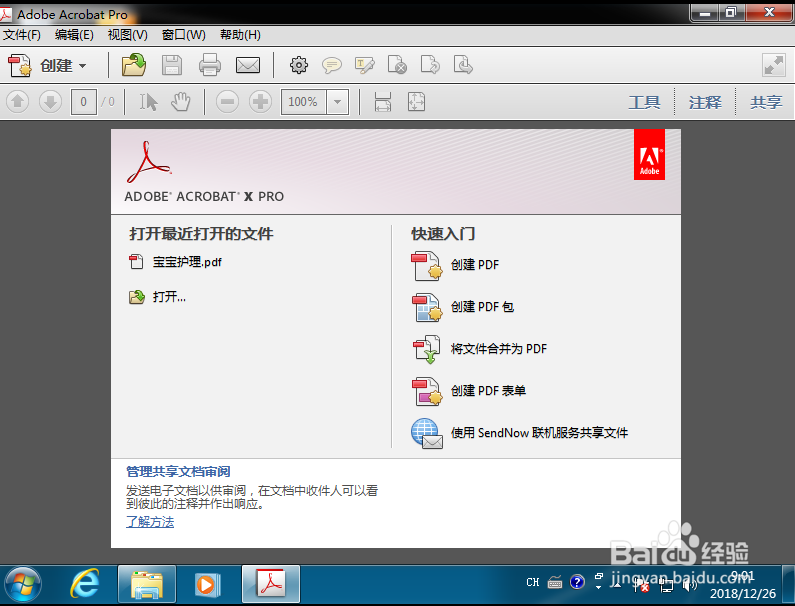795x606 pixels.
Task: Click the rotate page icon
Action: (x=430, y=65)
